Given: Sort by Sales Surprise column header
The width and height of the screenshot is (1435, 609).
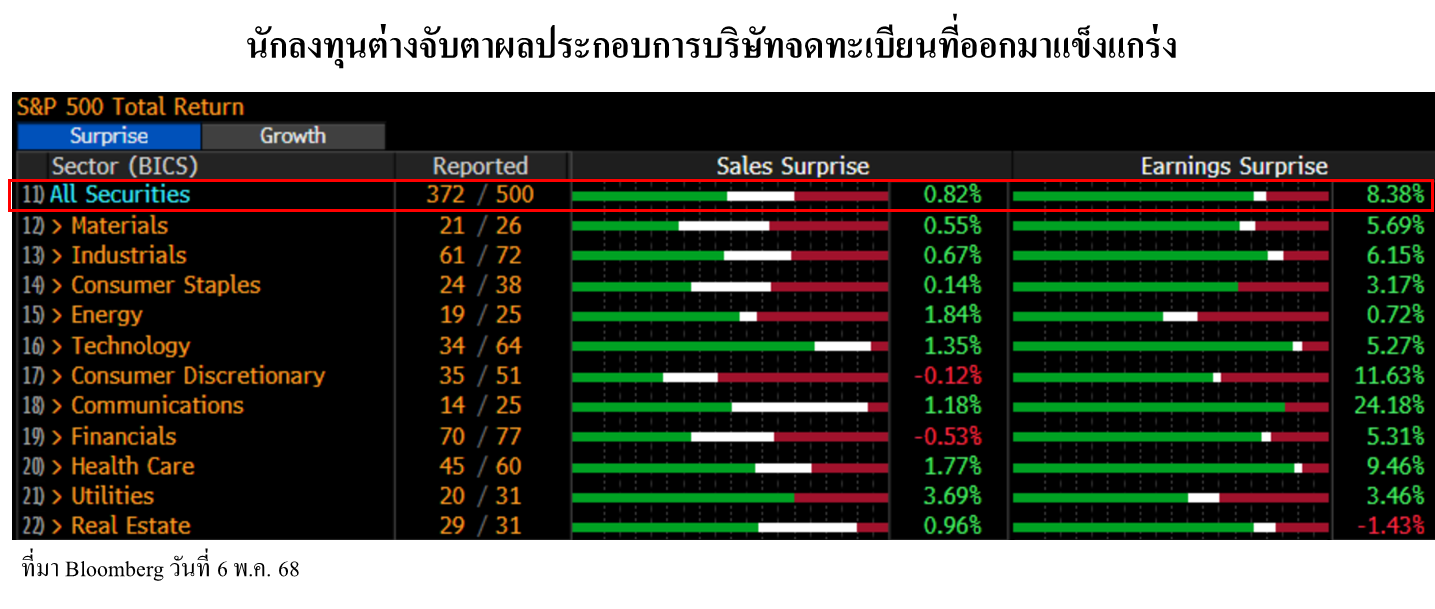Looking at the screenshot, I should 792,166.
